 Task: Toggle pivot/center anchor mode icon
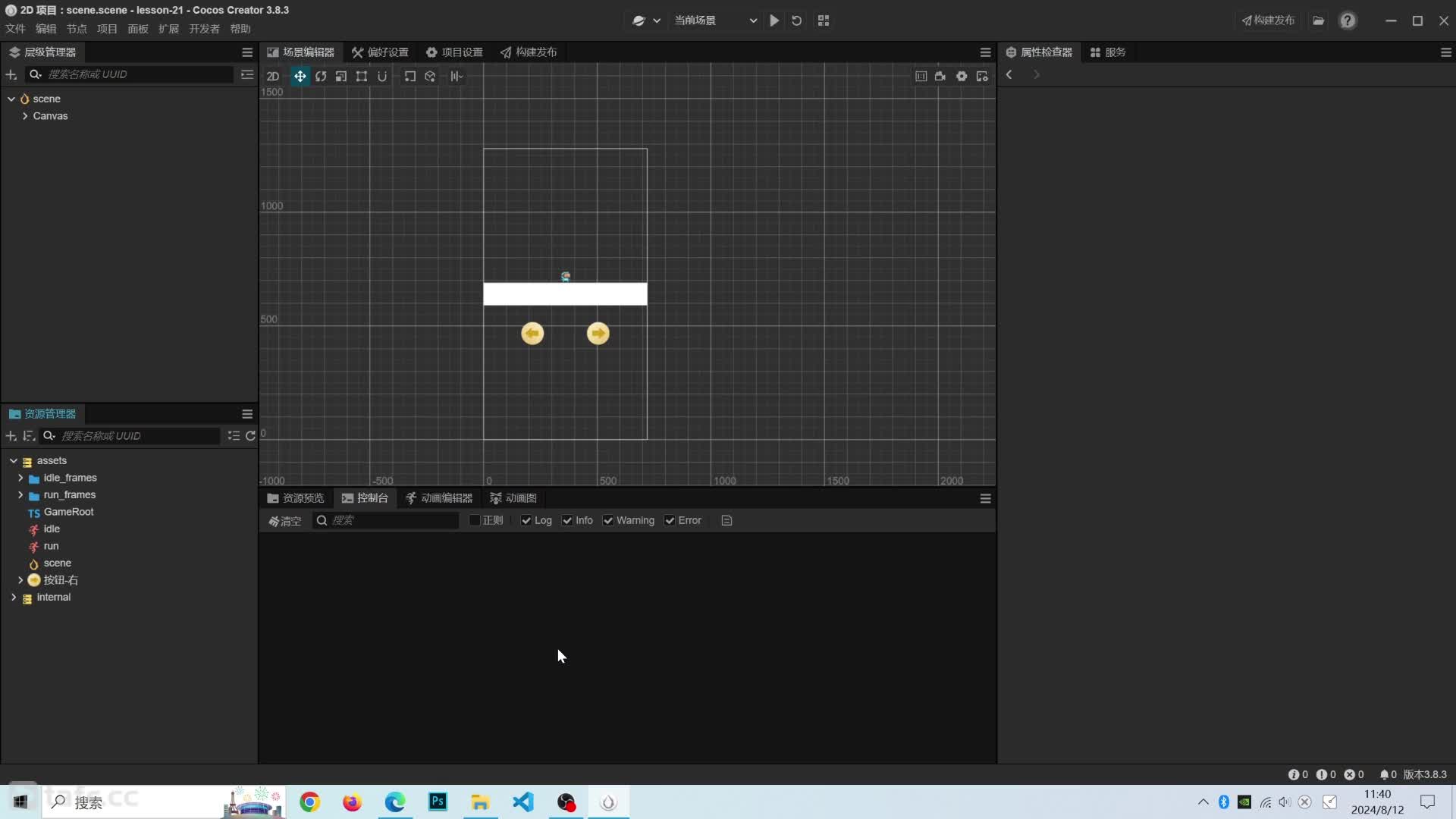pyautogui.click(x=410, y=77)
